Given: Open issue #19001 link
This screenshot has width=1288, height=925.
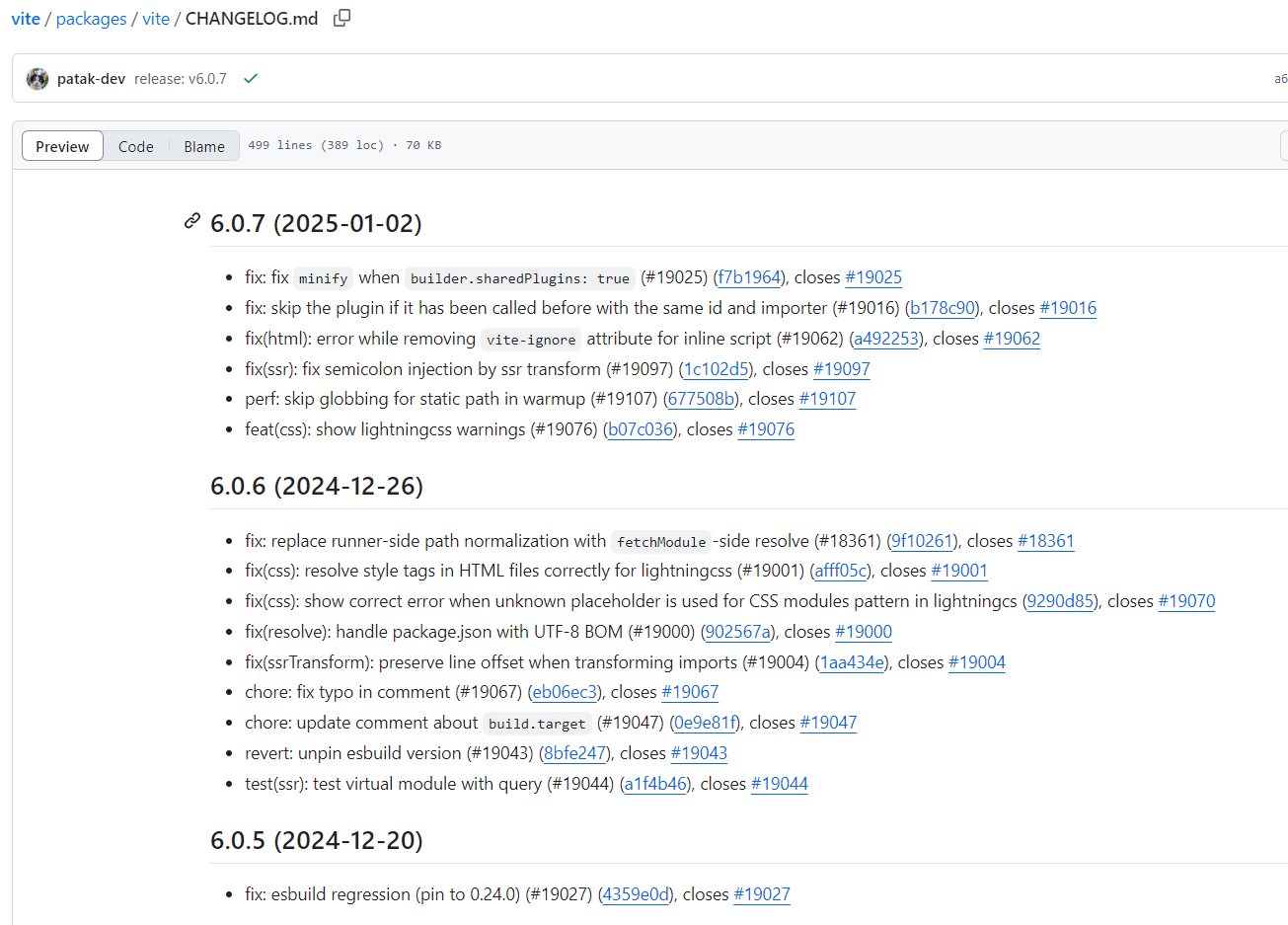Looking at the screenshot, I should tap(959, 571).
